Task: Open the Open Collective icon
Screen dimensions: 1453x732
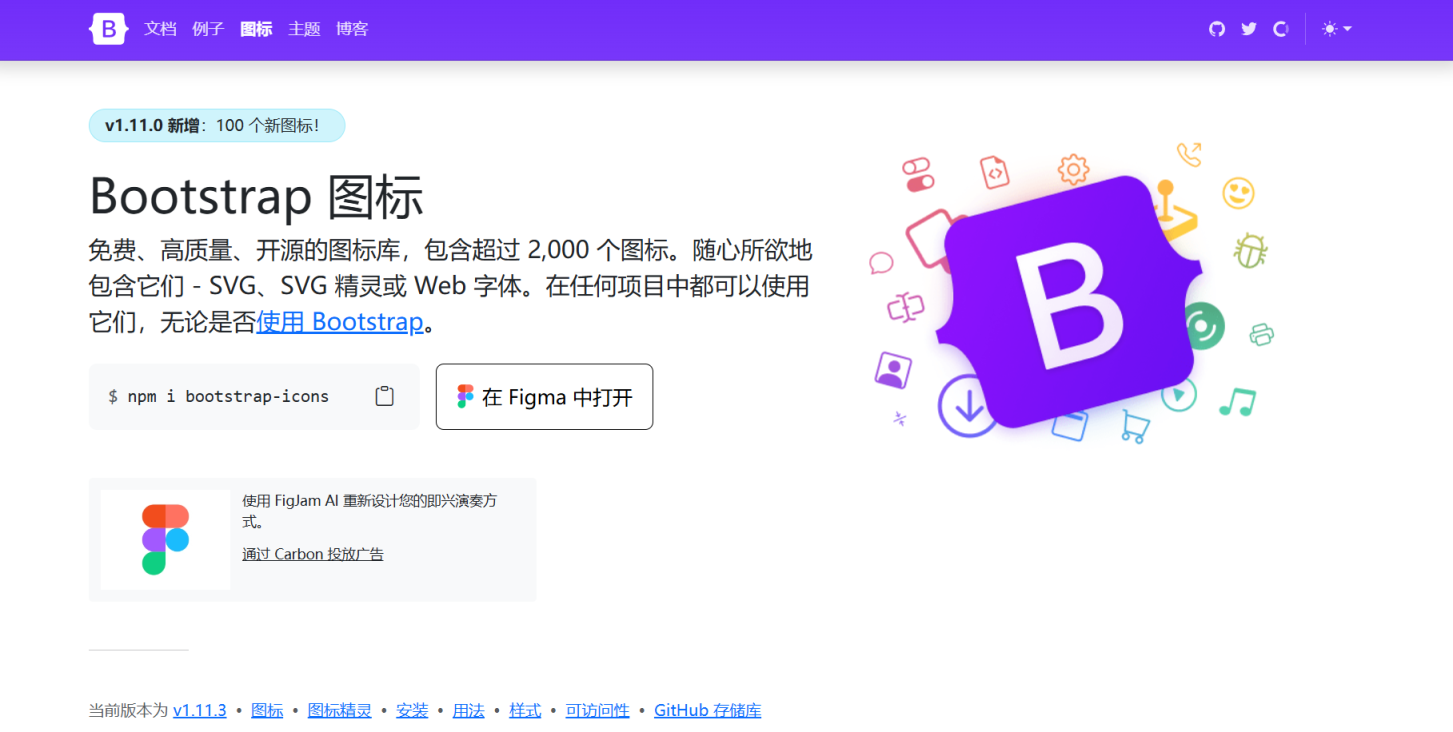Action: (x=1281, y=29)
